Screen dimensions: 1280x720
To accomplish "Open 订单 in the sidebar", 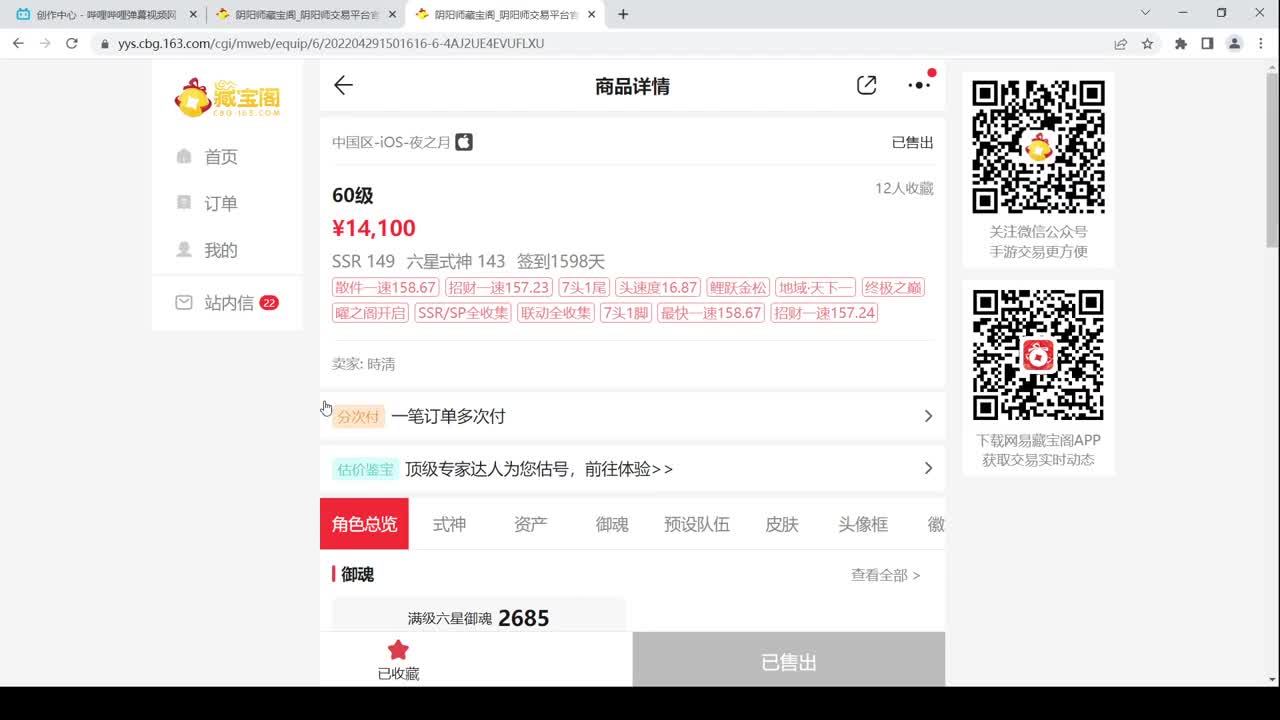I will 220,203.
